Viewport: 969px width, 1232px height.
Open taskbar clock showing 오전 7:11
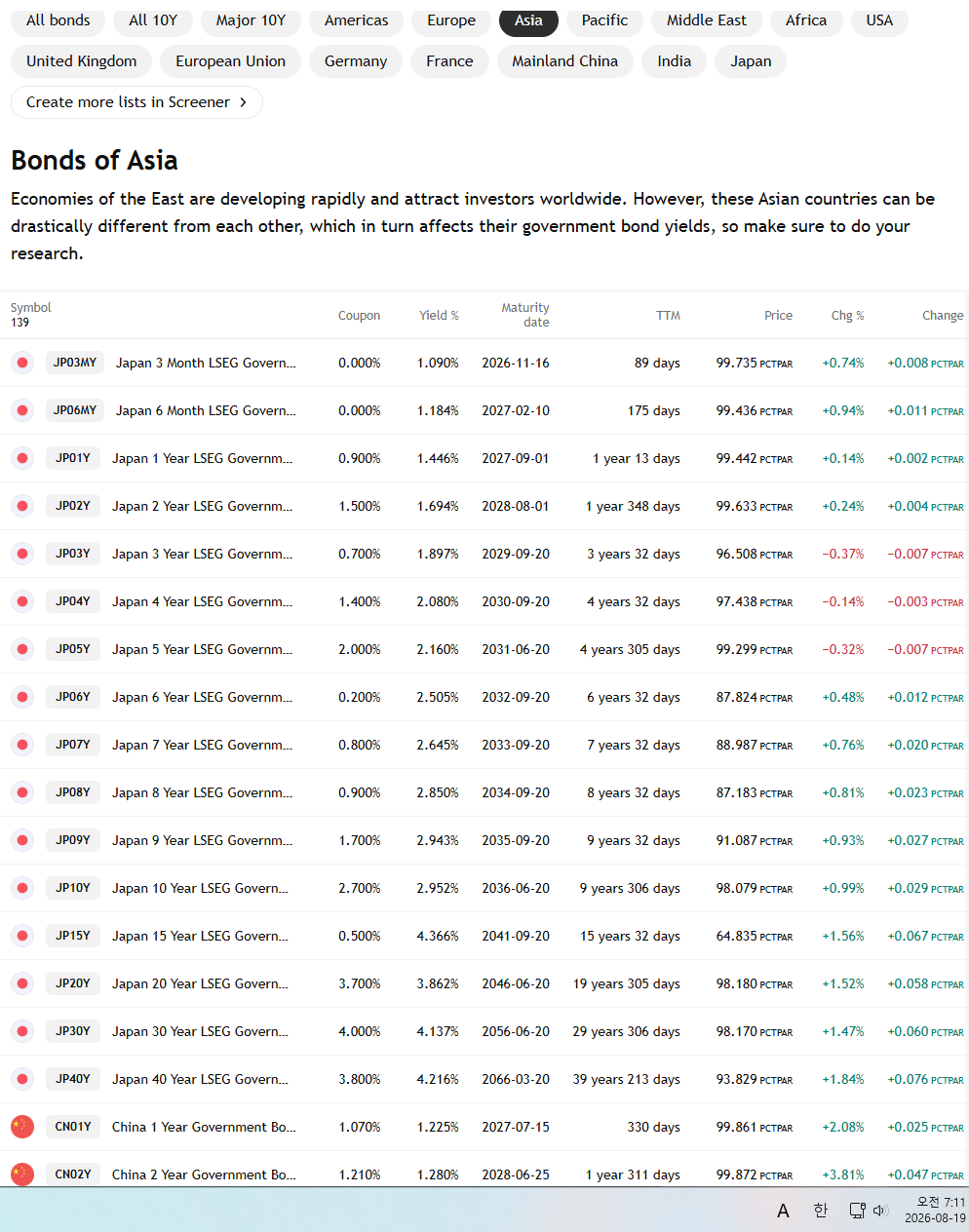click(x=935, y=1210)
